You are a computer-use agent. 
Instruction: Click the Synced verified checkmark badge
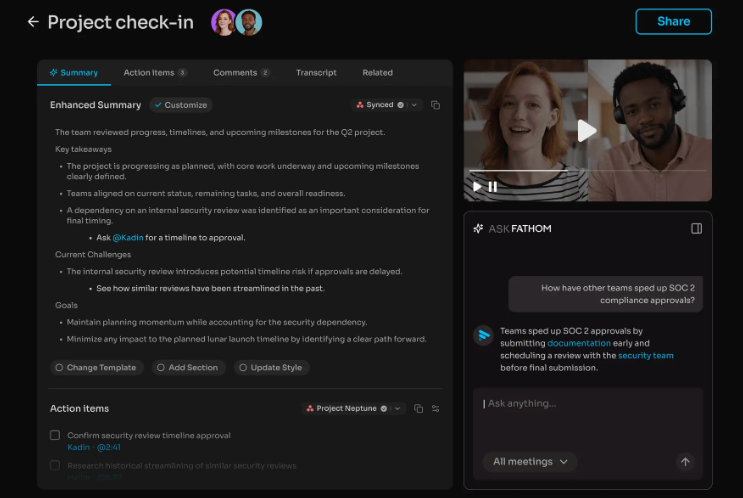(400, 105)
